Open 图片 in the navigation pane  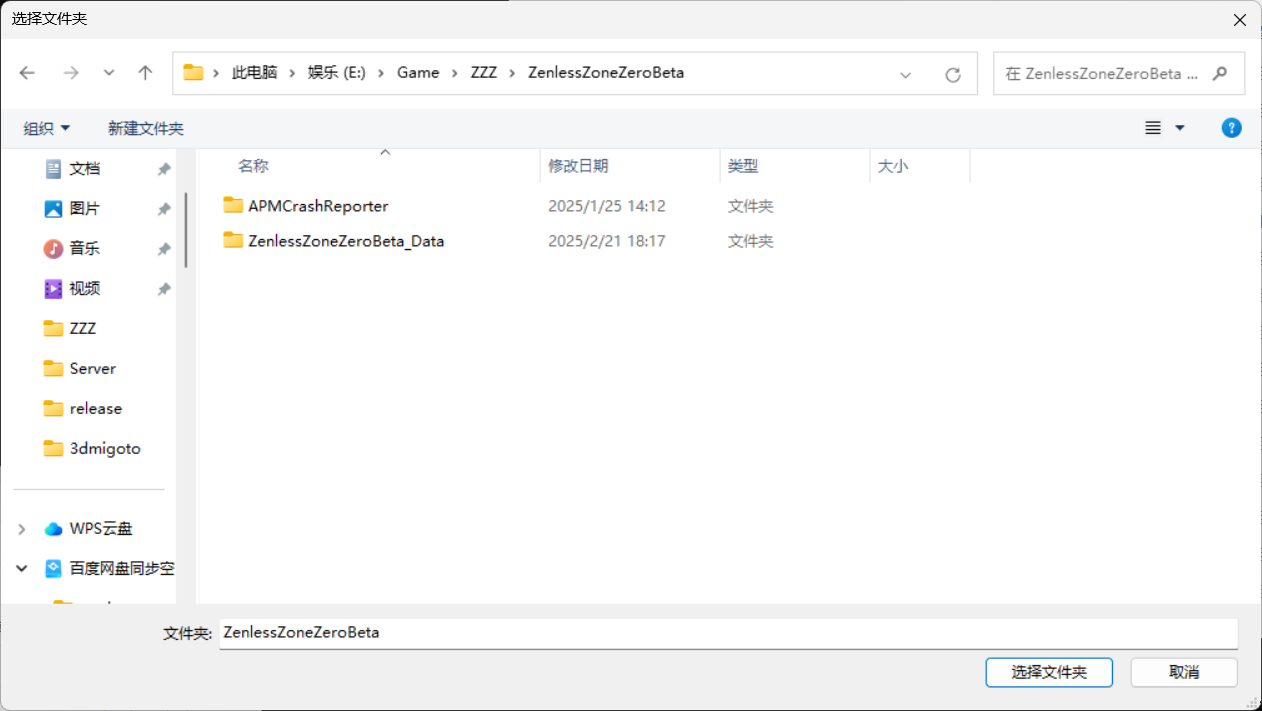pos(85,209)
